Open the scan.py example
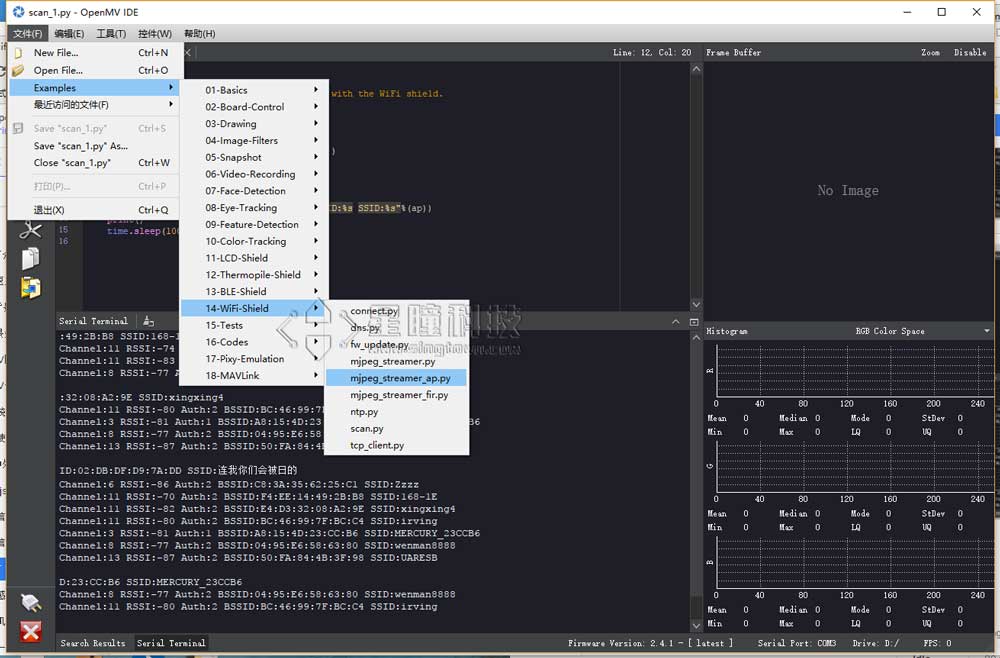Image resolution: width=1000 pixels, height=658 pixels. click(396, 428)
